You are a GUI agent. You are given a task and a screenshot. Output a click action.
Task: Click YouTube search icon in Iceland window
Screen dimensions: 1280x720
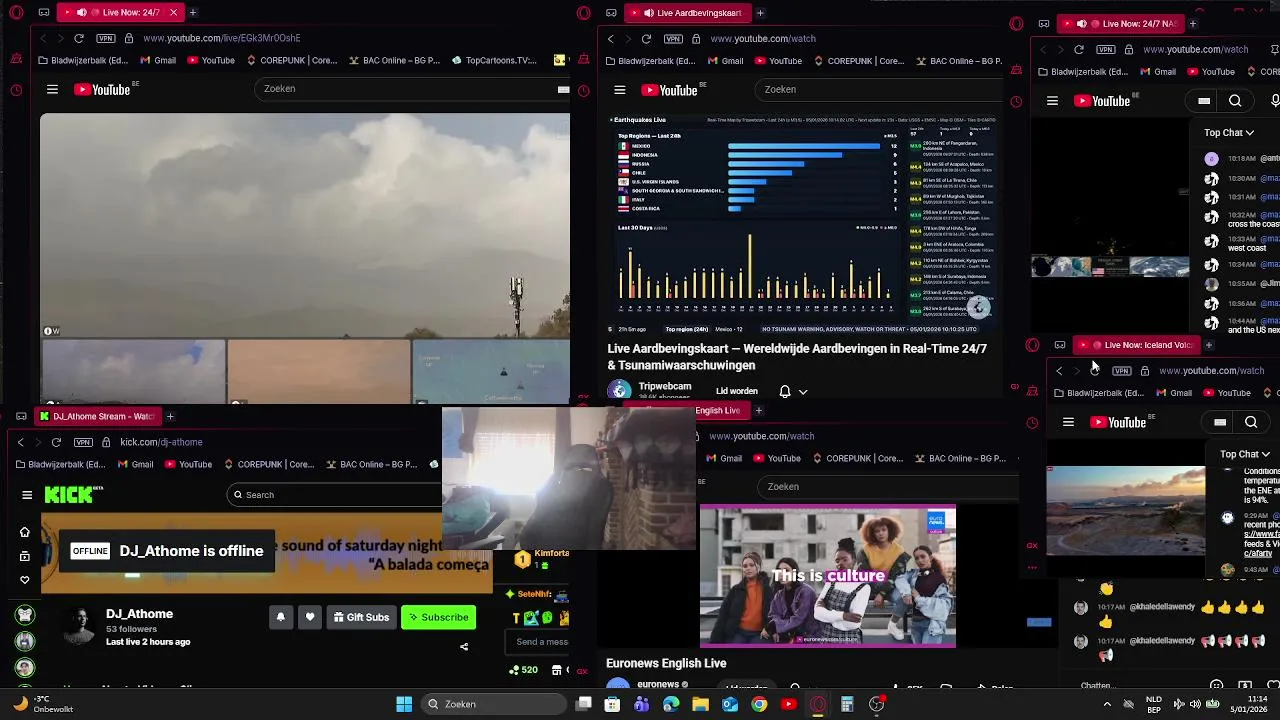pos(1251,423)
